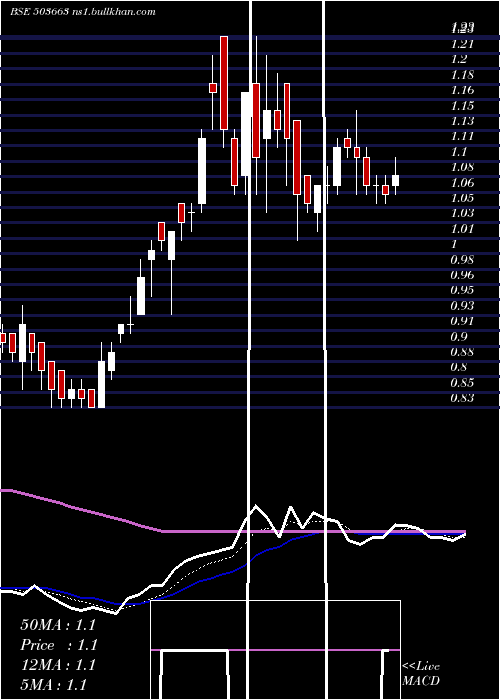
Task: Select the 5MA : 1.1 readout
Action: (x=54, y=685)
